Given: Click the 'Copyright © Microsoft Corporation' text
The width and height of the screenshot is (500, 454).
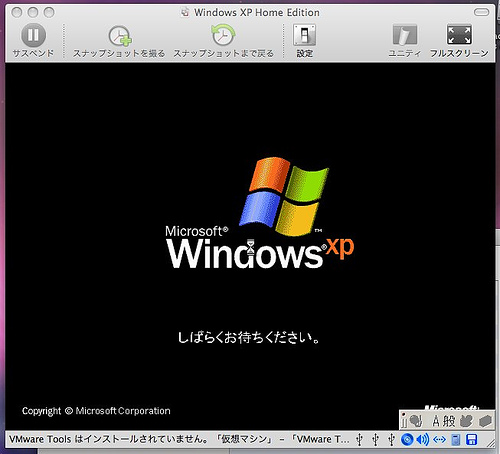Looking at the screenshot, I should click(96, 411).
